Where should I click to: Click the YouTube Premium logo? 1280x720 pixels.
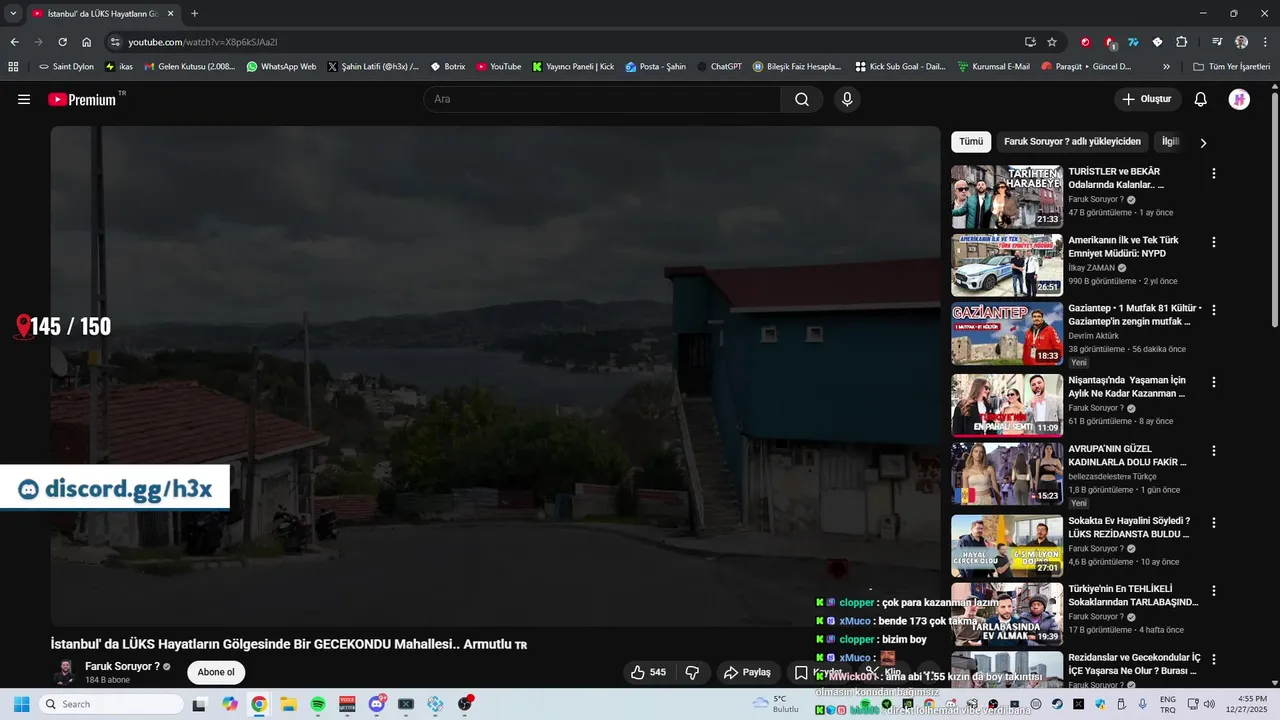[x=82, y=99]
